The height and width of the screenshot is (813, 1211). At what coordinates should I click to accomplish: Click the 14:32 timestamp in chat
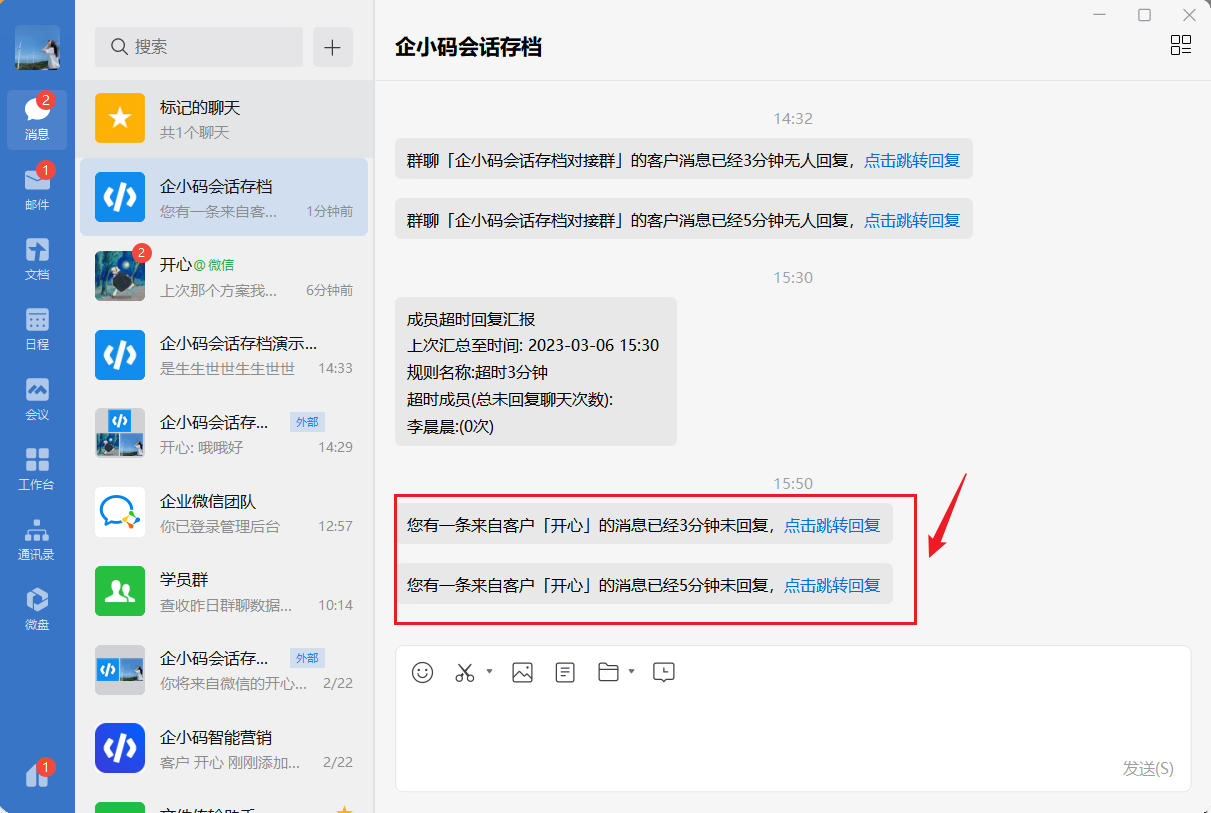[x=793, y=118]
